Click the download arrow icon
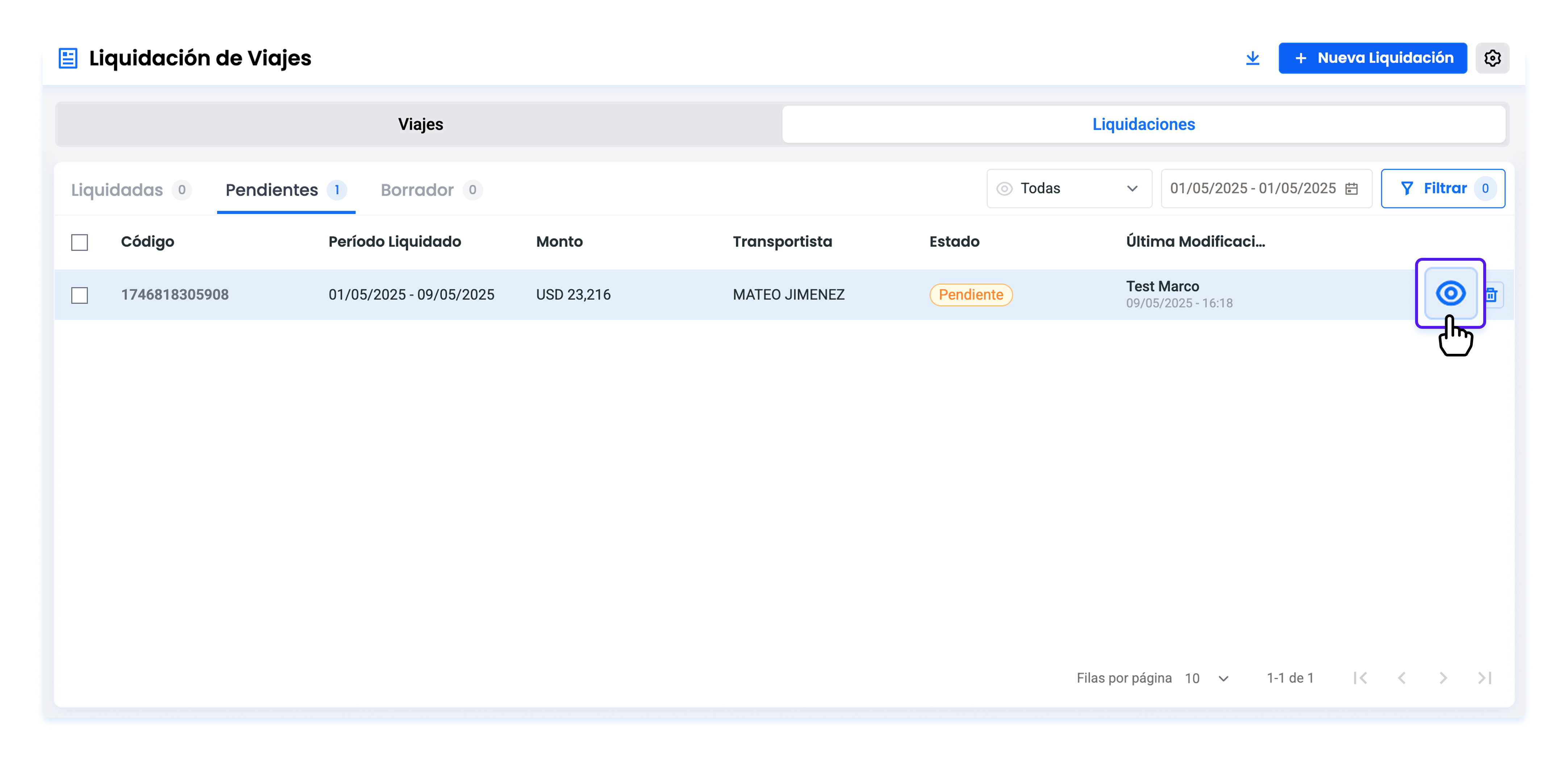Screen dimensions: 1568x767 (1252, 58)
